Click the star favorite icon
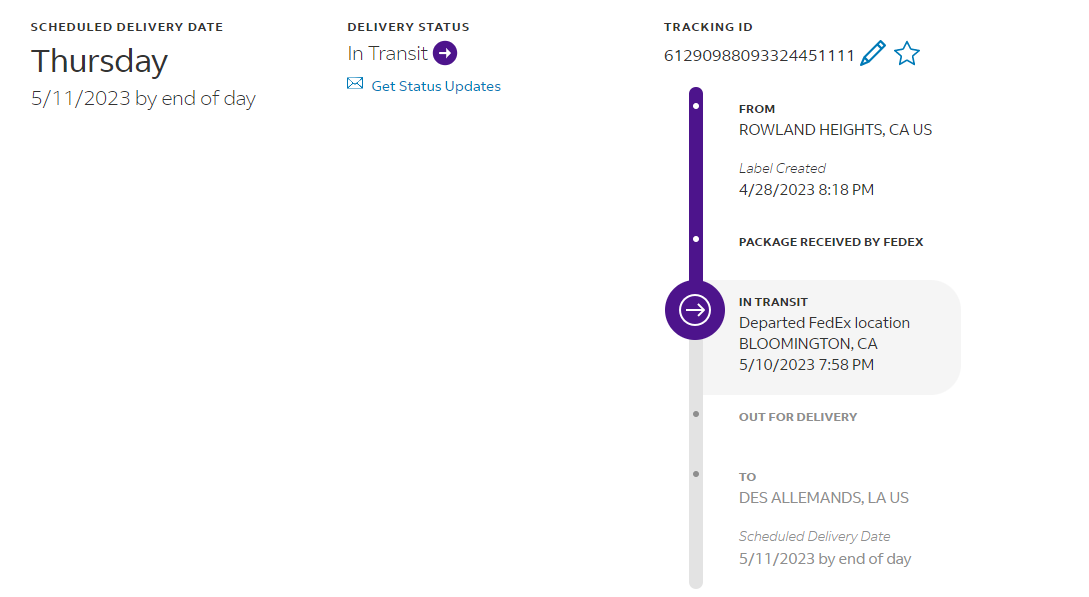Viewport: 1089px width, 597px height. 906,54
